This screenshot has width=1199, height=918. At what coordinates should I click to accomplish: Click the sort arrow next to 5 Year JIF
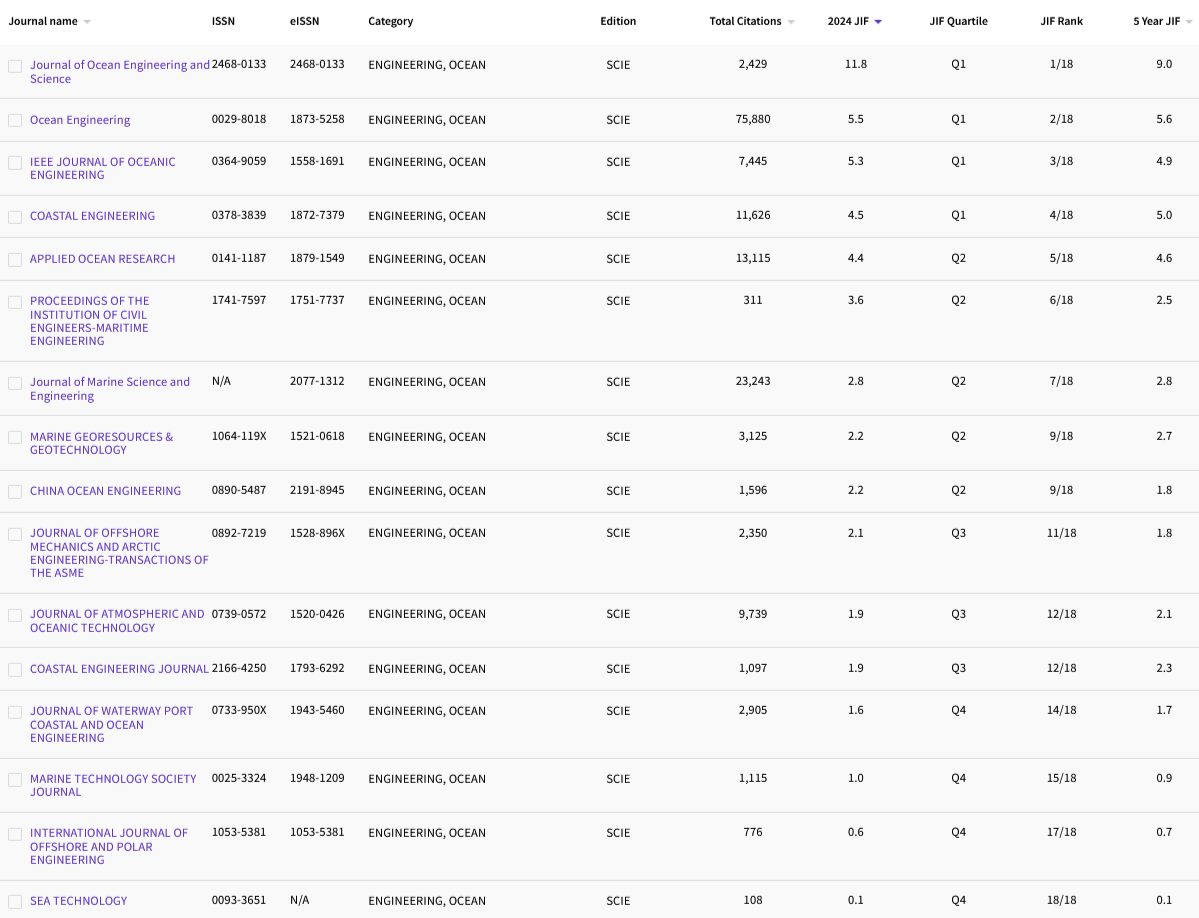(x=1189, y=22)
